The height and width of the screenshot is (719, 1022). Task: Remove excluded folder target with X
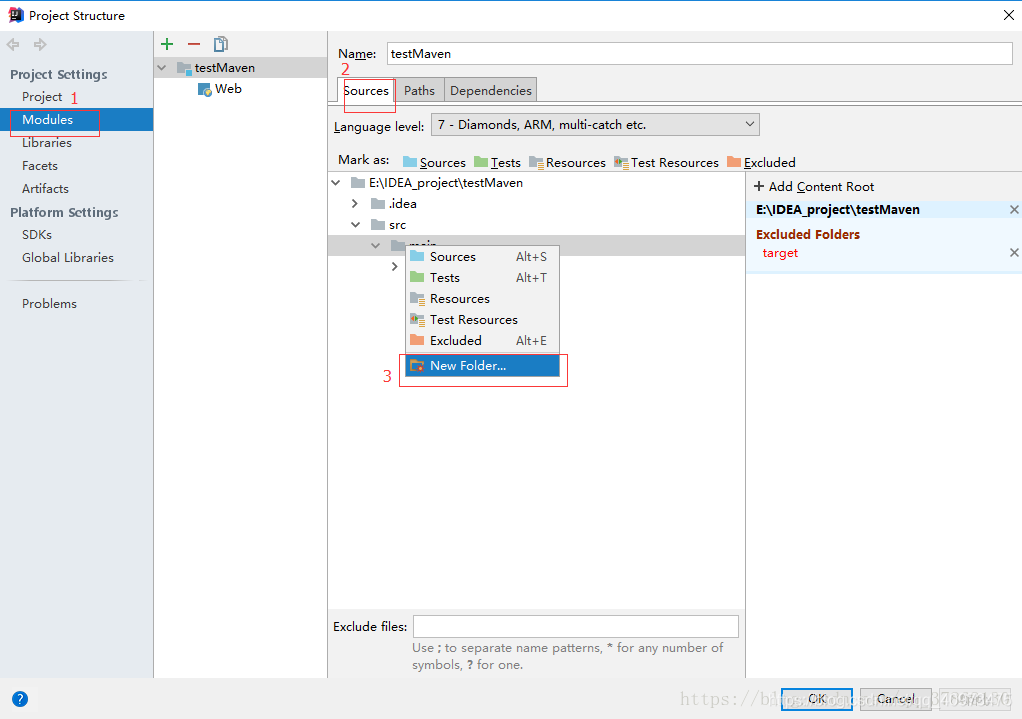[1014, 252]
